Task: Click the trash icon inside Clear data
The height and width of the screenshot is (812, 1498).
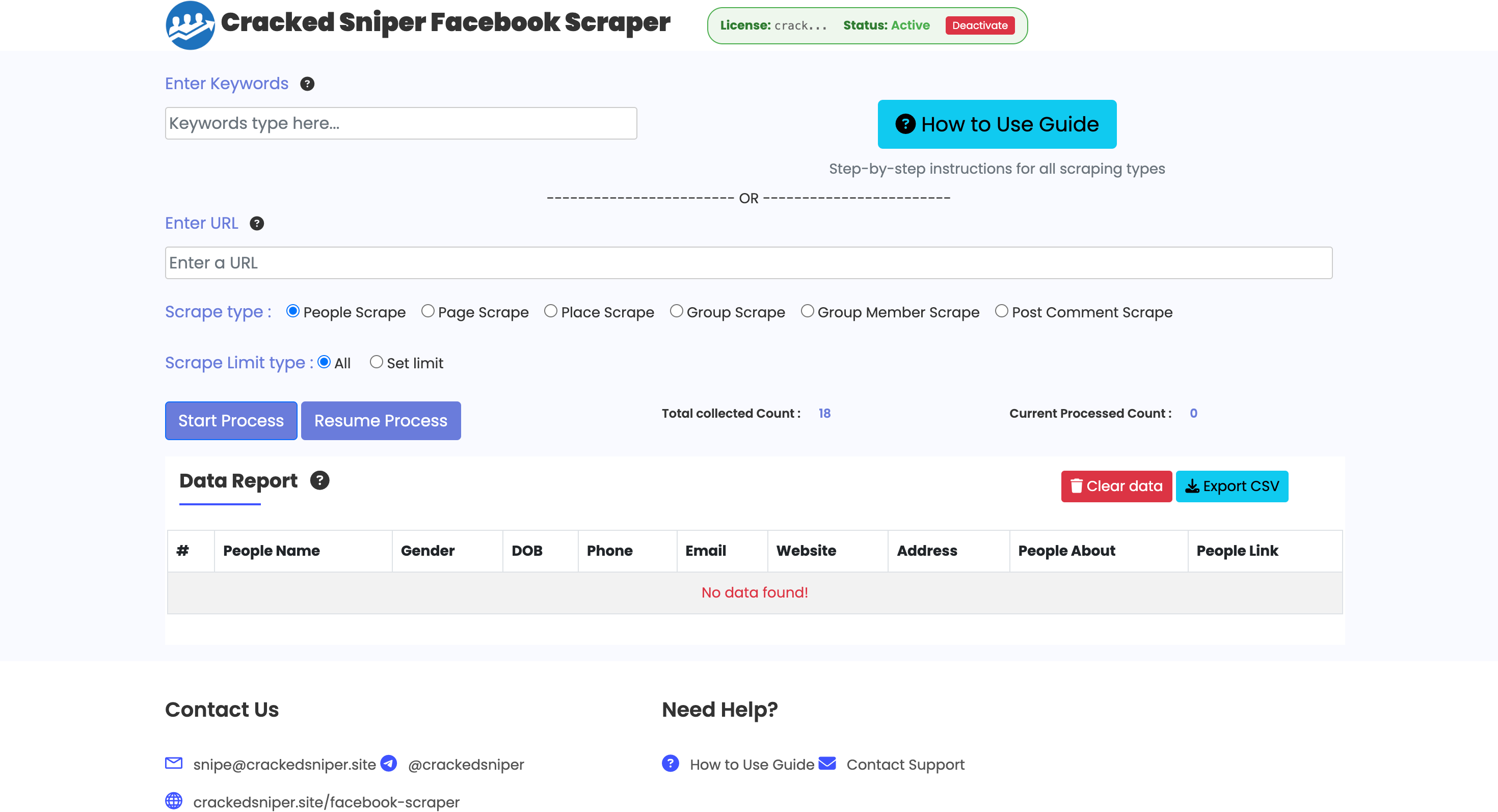Action: click(x=1077, y=486)
